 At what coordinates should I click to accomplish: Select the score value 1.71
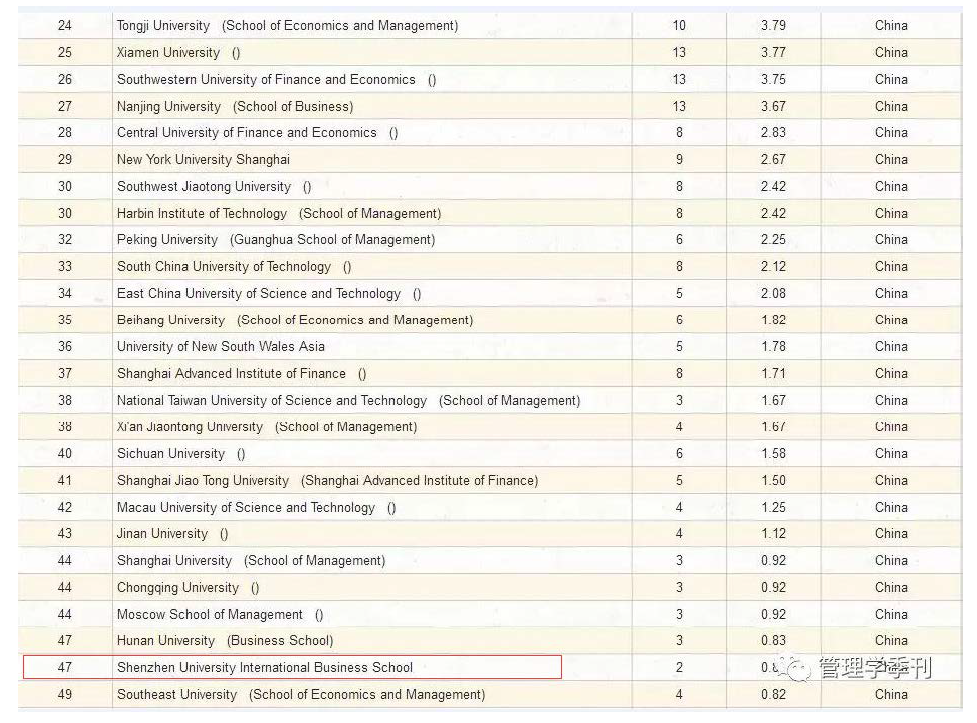click(x=773, y=373)
